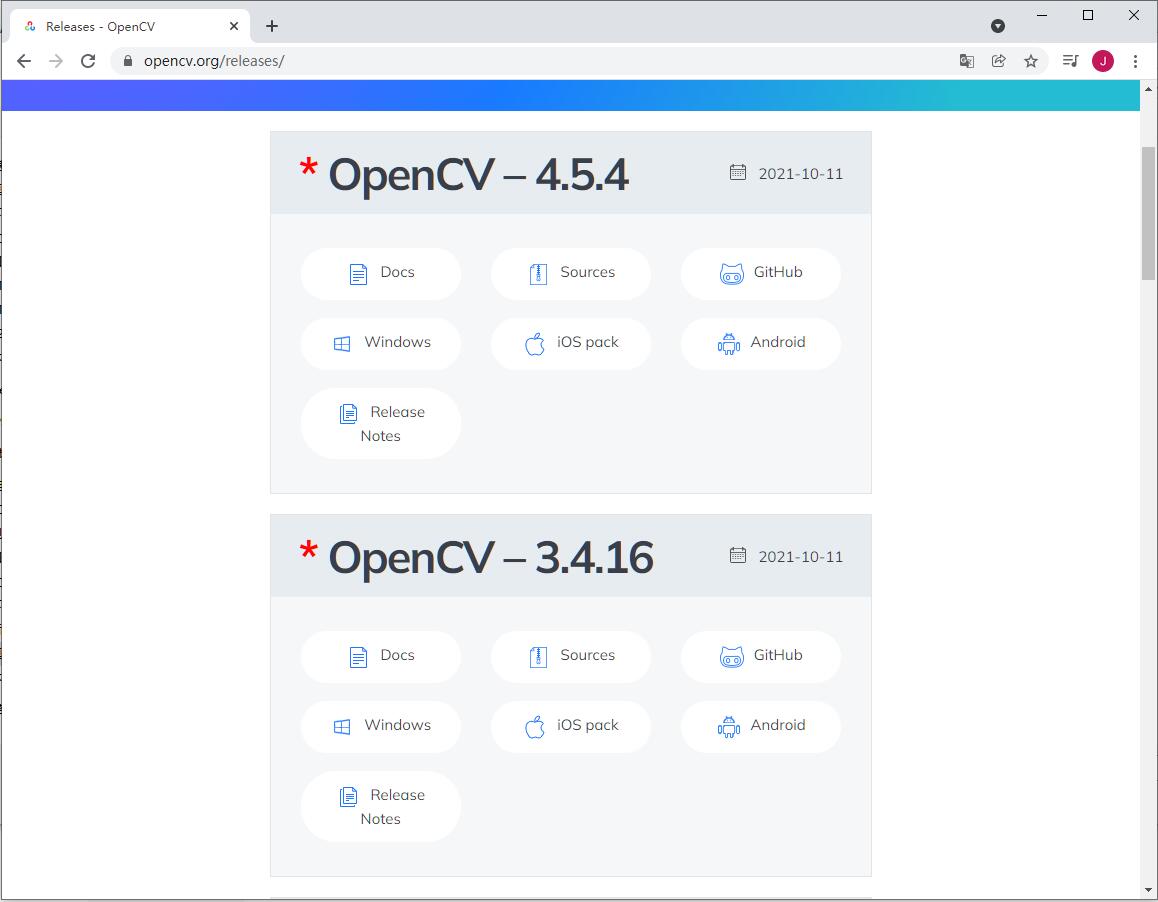Open Release Notes for OpenCV 3.4.16

(380, 807)
